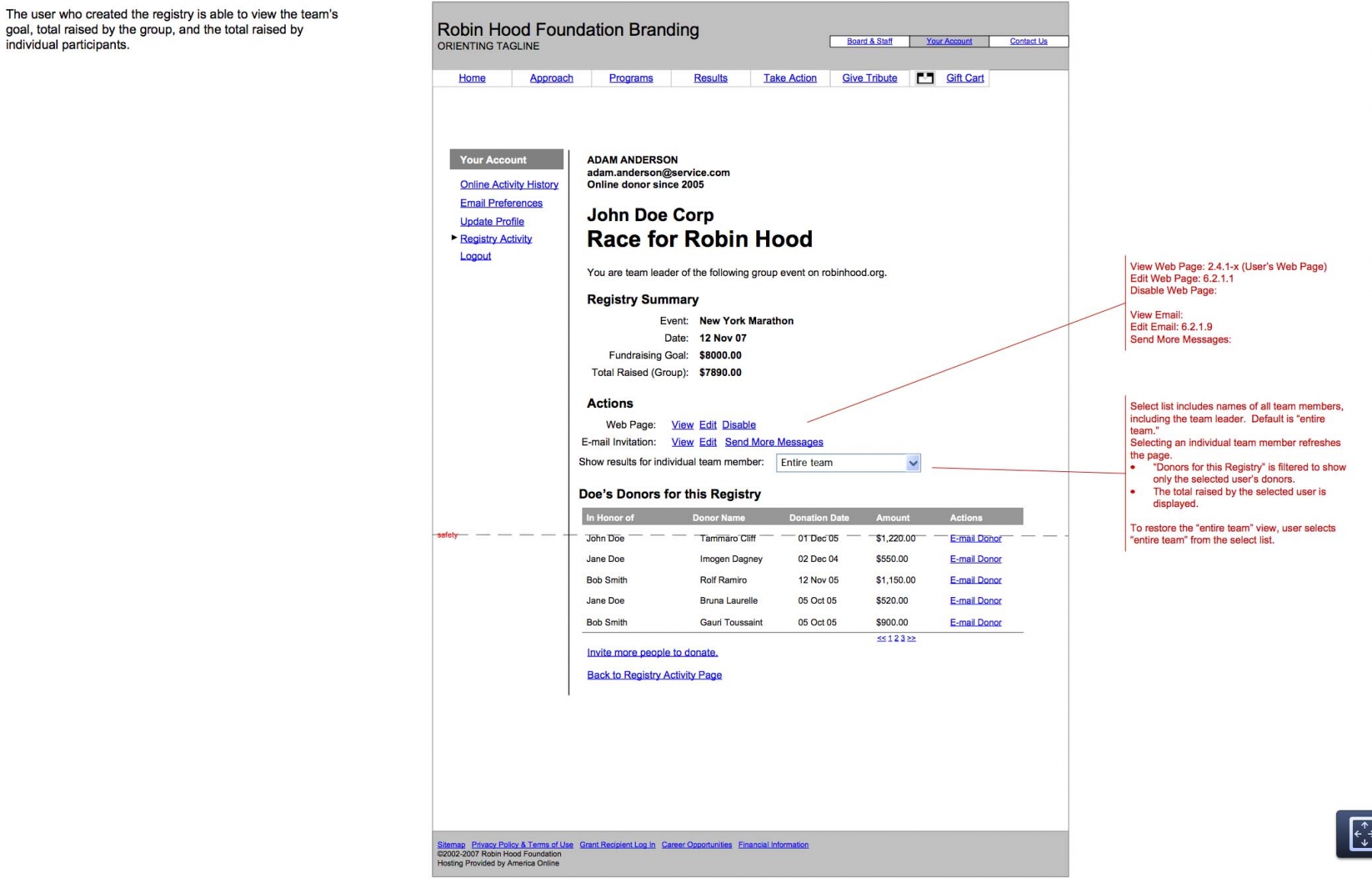Screen dimensions: 1372x883
Task: Go to donor list page 2
Action: [x=896, y=638]
